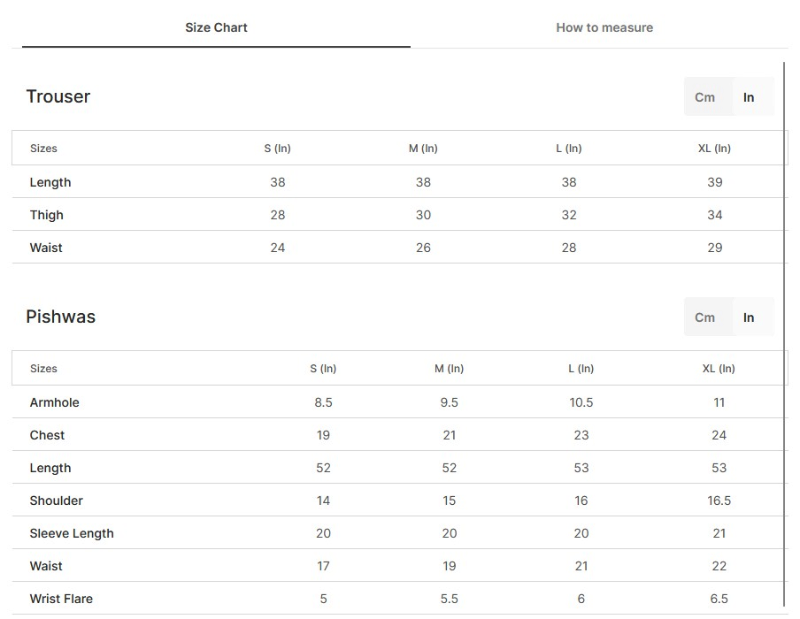Select the Size Chart tab
Screen dimensions: 800x619
point(216,28)
